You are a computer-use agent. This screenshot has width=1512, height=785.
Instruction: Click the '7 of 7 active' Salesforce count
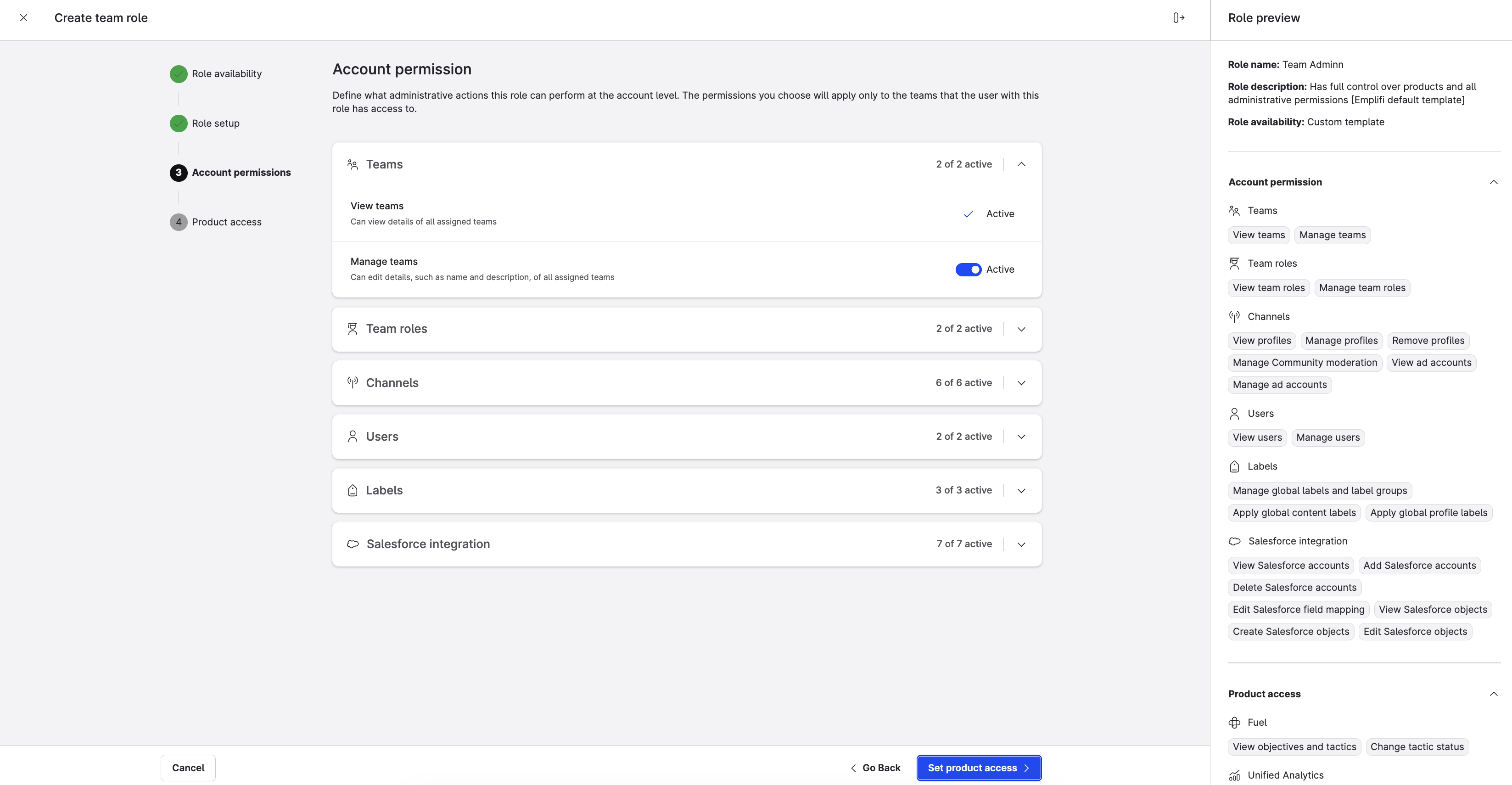[x=964, y=544]
